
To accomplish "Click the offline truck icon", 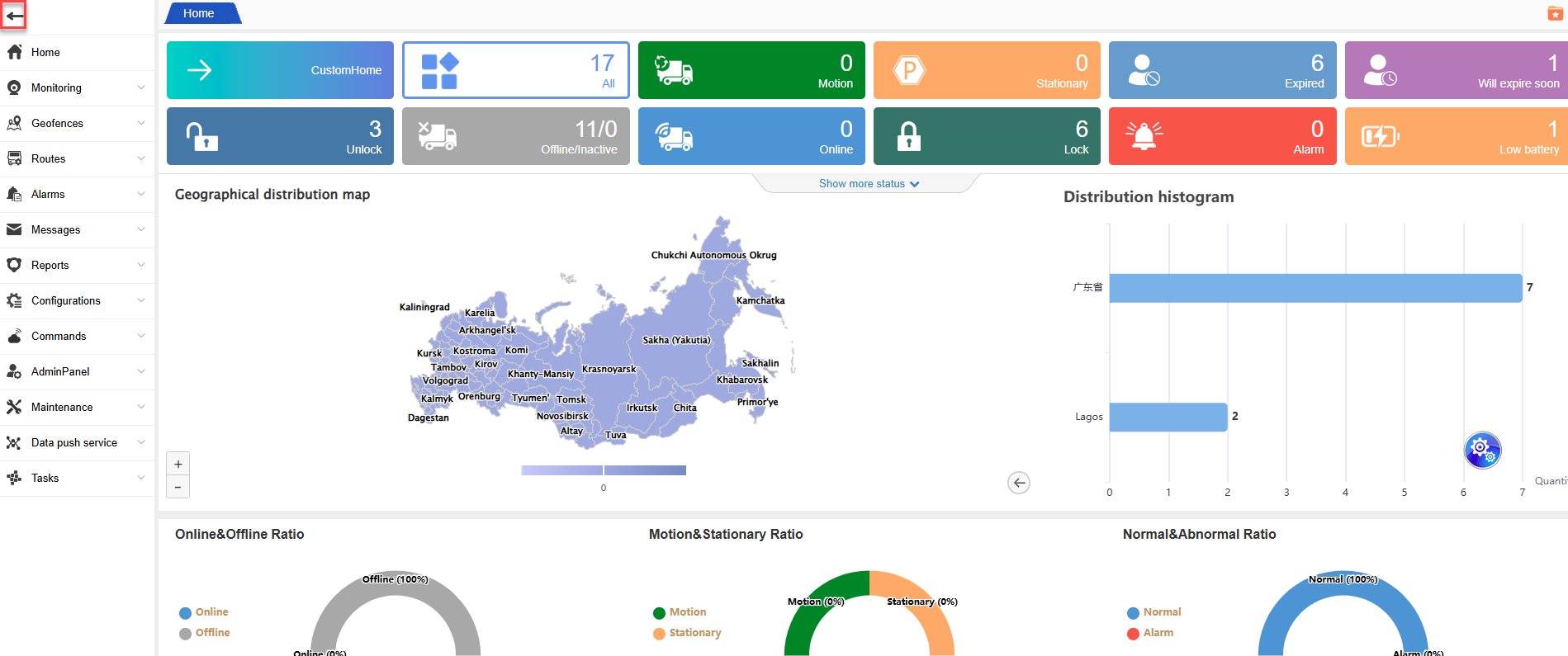I will 437,136.
